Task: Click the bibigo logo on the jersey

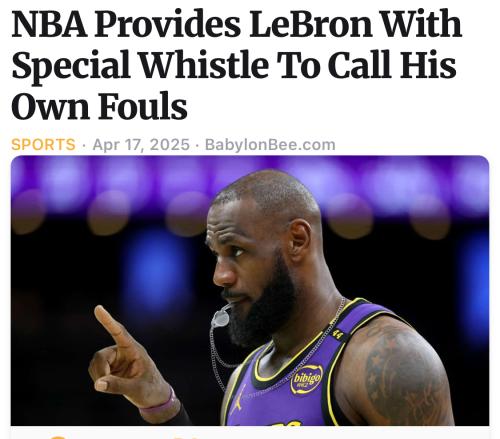Action: [x=306, y=380]
